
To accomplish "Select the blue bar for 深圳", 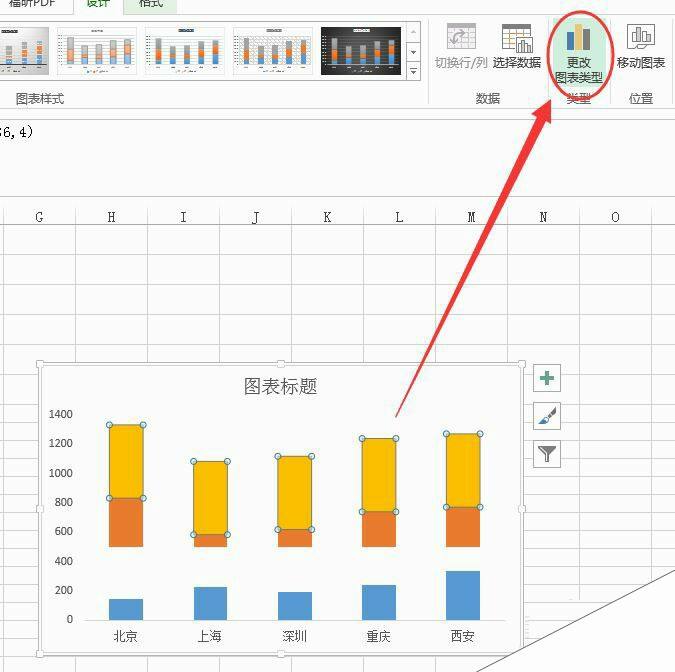I will [x=295, y=606].
